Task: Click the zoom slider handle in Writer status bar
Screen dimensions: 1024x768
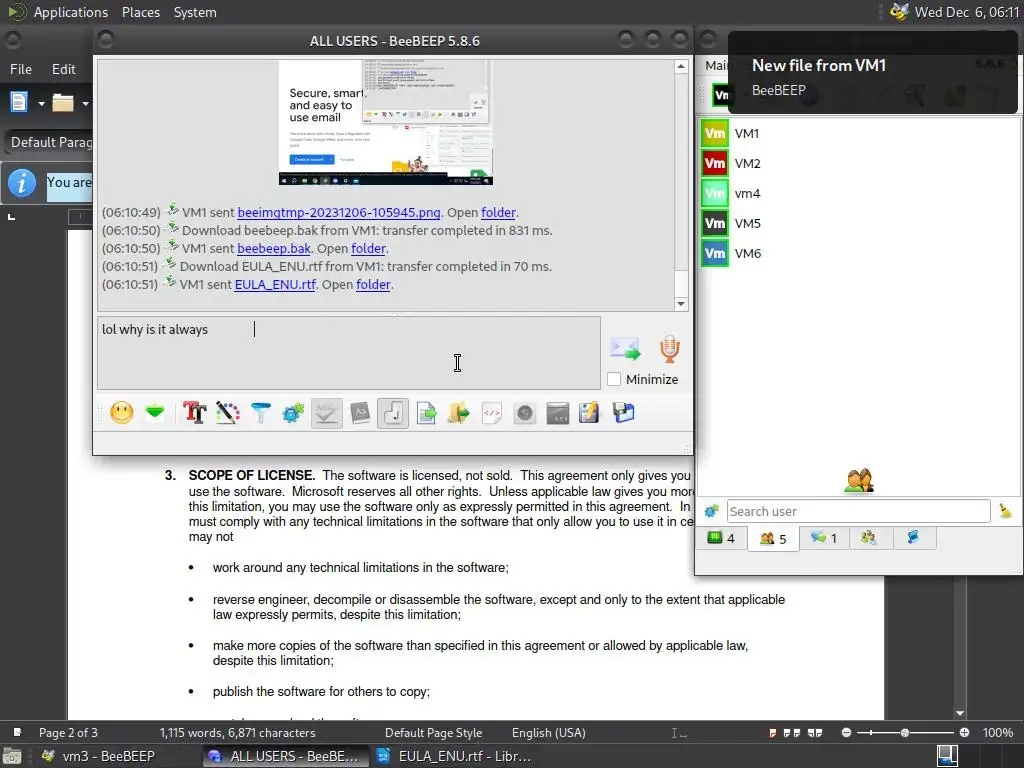Action: pos(904,733)
